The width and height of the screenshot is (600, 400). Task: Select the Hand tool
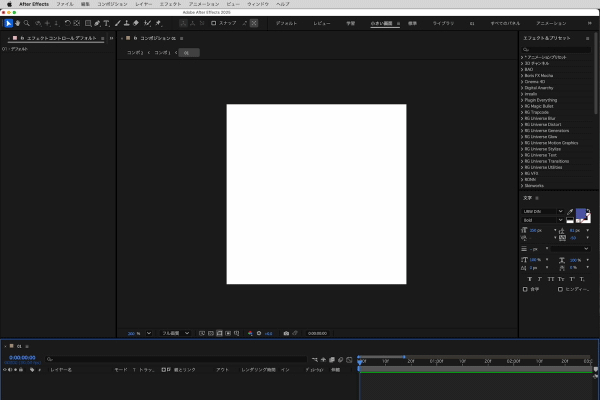pyautogui.click(x=18, y=23)
